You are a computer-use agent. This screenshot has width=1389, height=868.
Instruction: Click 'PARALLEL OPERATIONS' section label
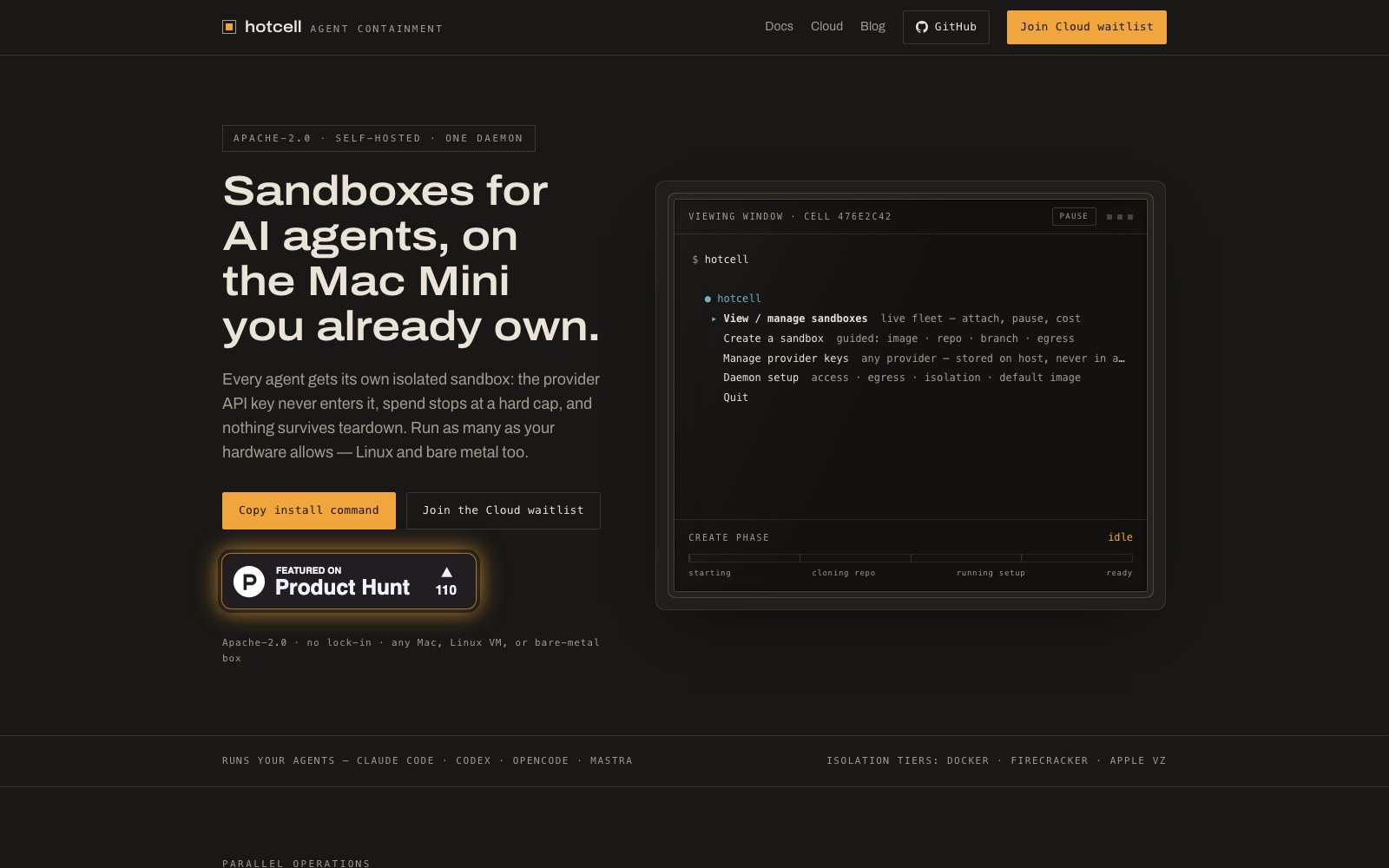coord(296,864)
